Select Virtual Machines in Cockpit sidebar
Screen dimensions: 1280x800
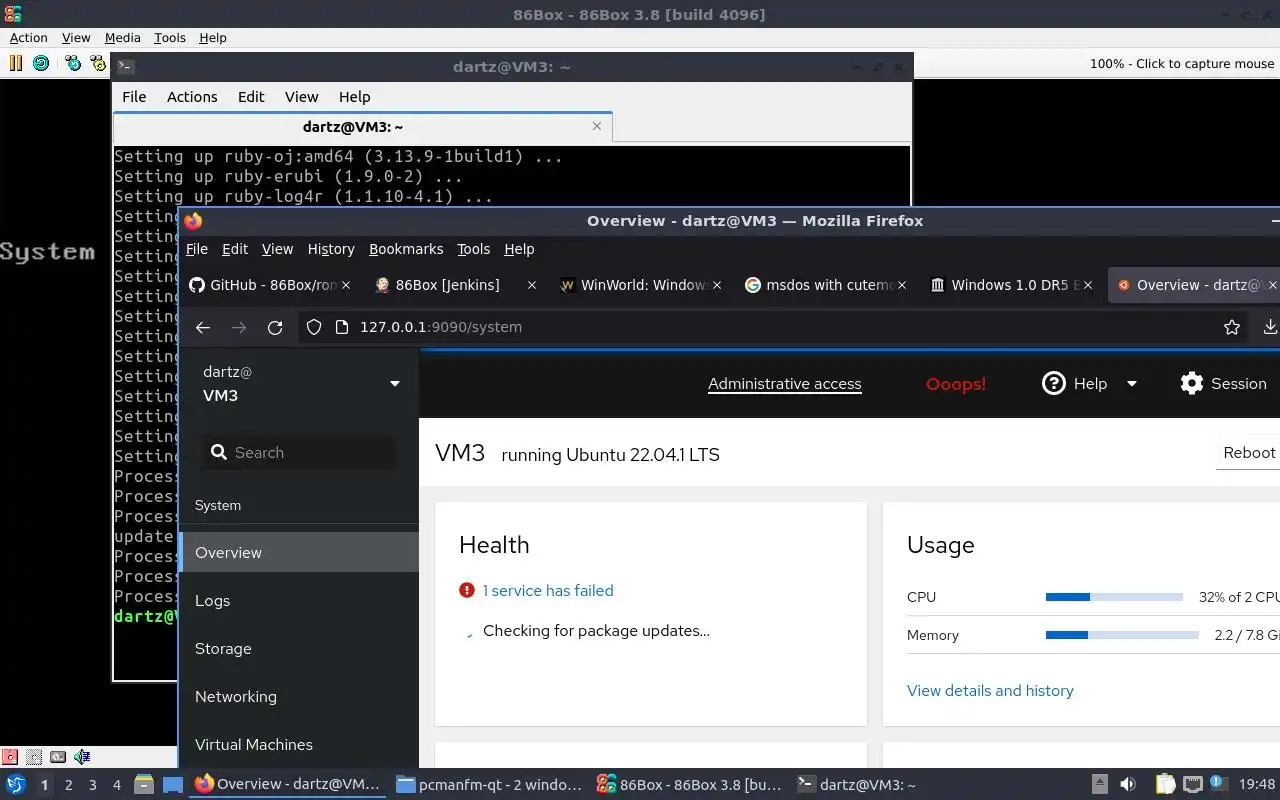pyautogui.click(x=299, y=744)
